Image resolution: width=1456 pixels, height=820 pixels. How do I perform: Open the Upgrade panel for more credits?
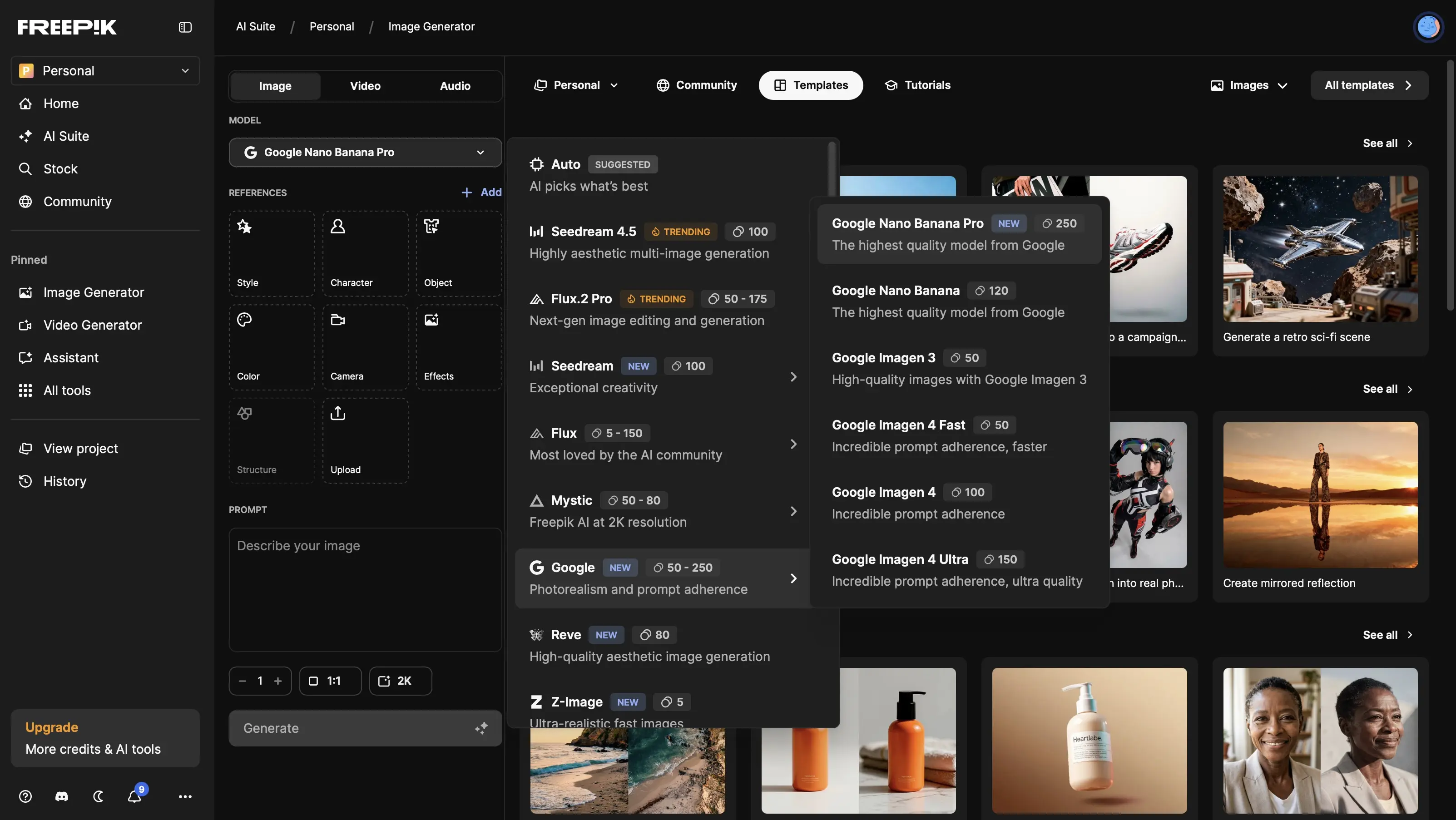pyautogui.click(x=104, y=737)
